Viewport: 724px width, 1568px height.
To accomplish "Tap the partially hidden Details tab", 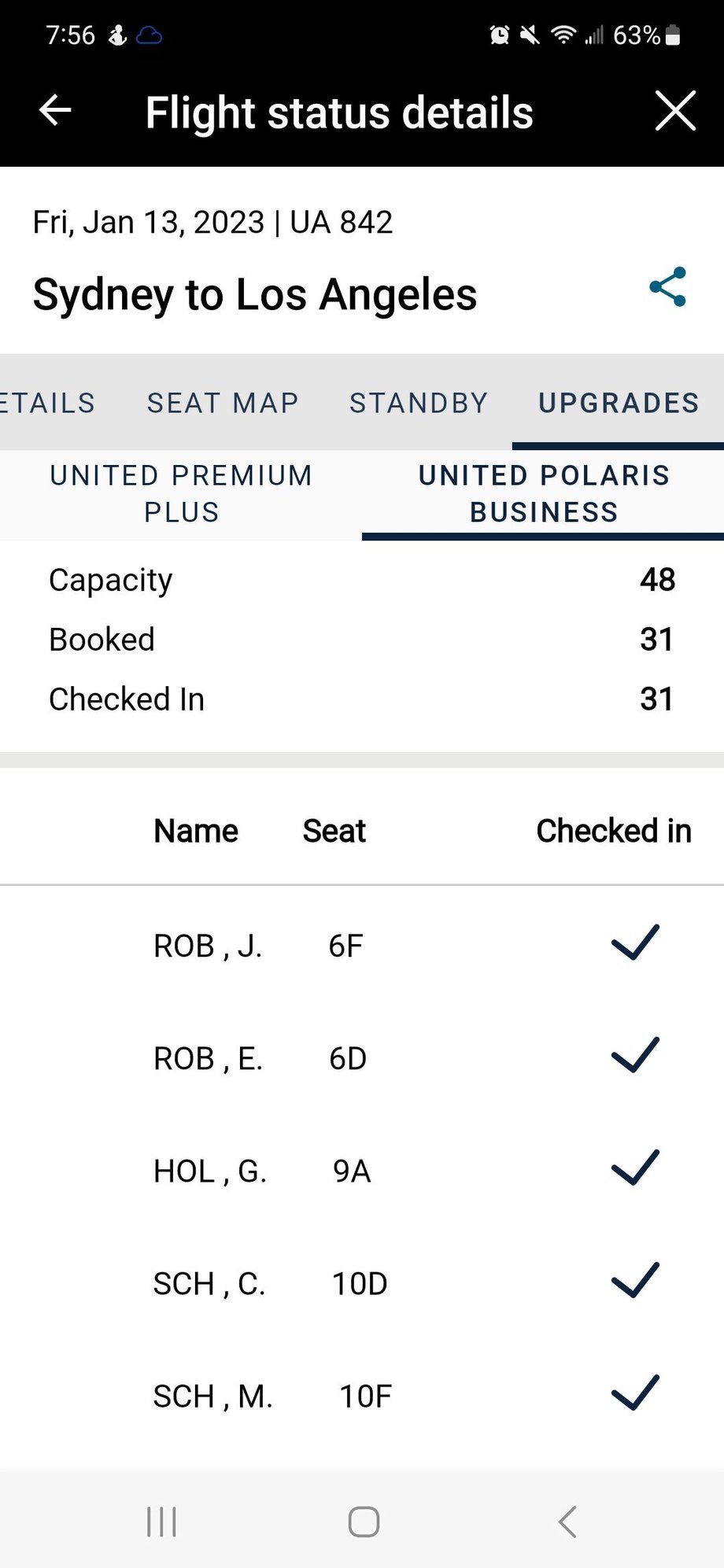I will tap(47, 403).
